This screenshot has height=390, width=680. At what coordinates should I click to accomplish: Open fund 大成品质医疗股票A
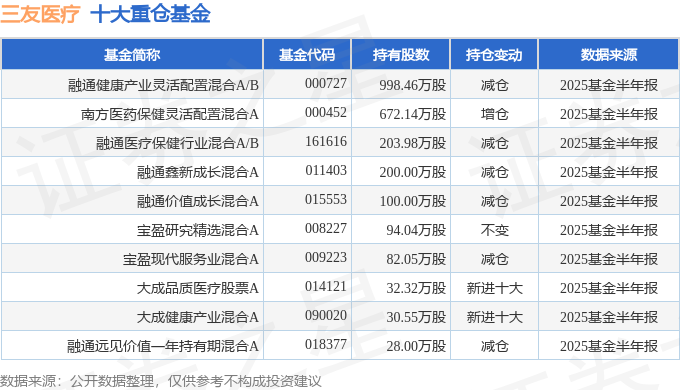(198, 288)
